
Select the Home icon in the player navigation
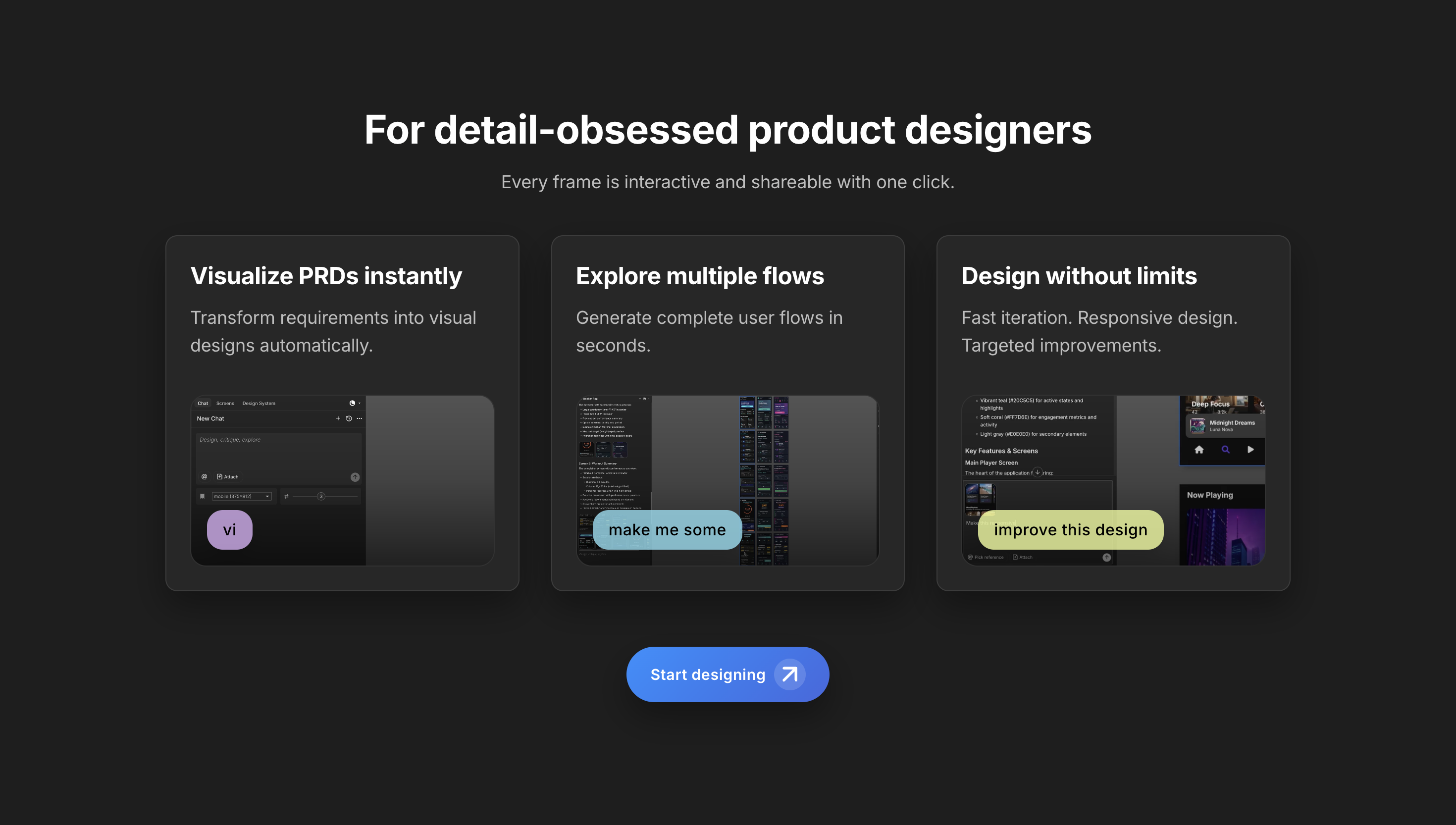coord(1199,450)
